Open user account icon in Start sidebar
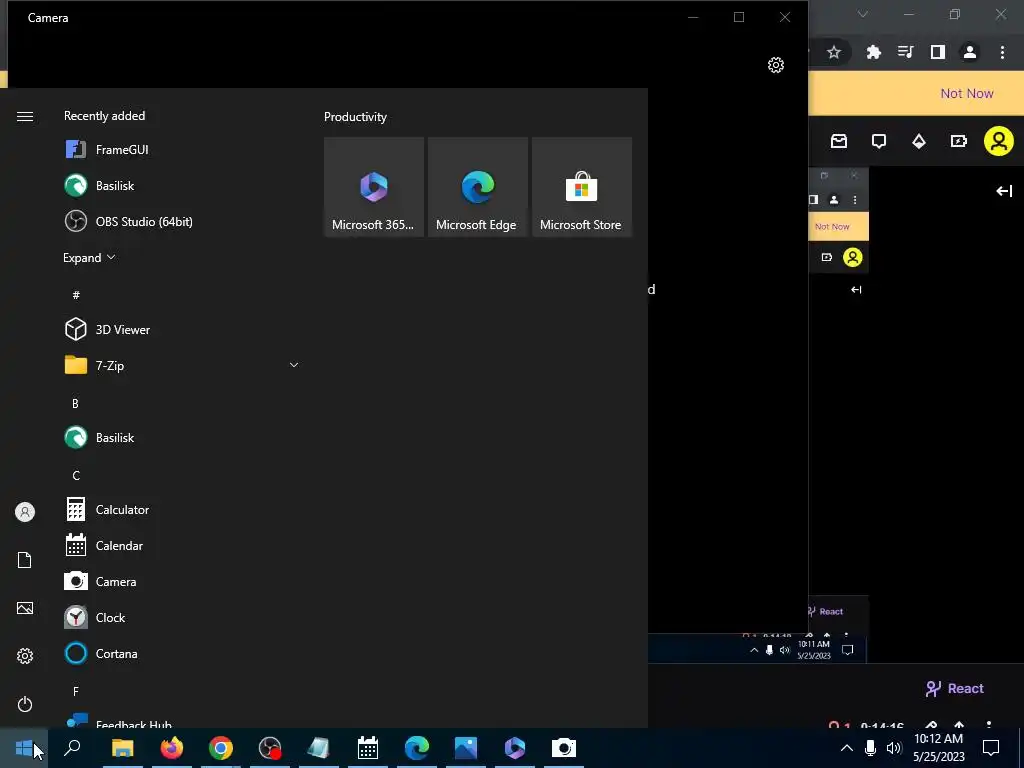Screen dimensions: 1024x768 click(x=25, y=512)
